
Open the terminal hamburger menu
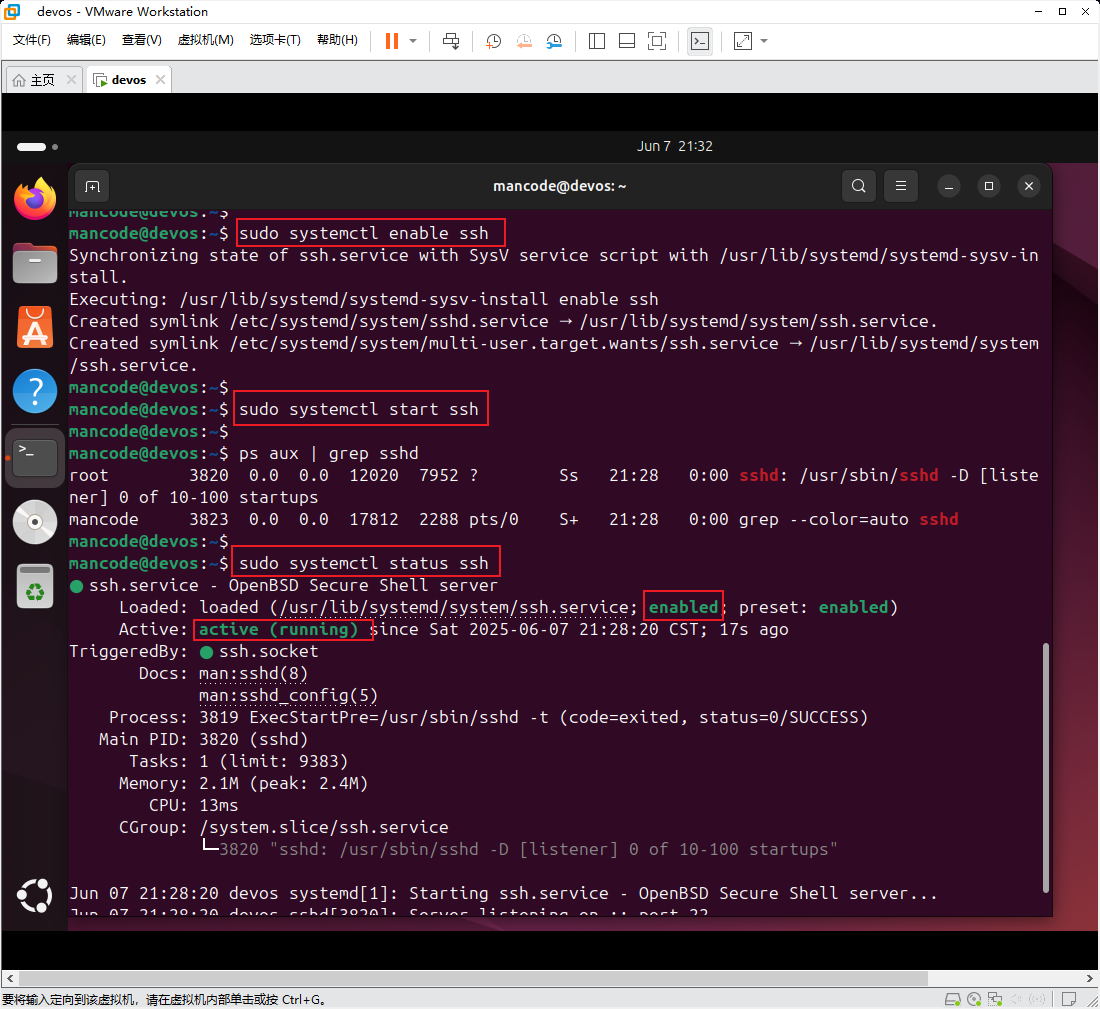point(901,186)
